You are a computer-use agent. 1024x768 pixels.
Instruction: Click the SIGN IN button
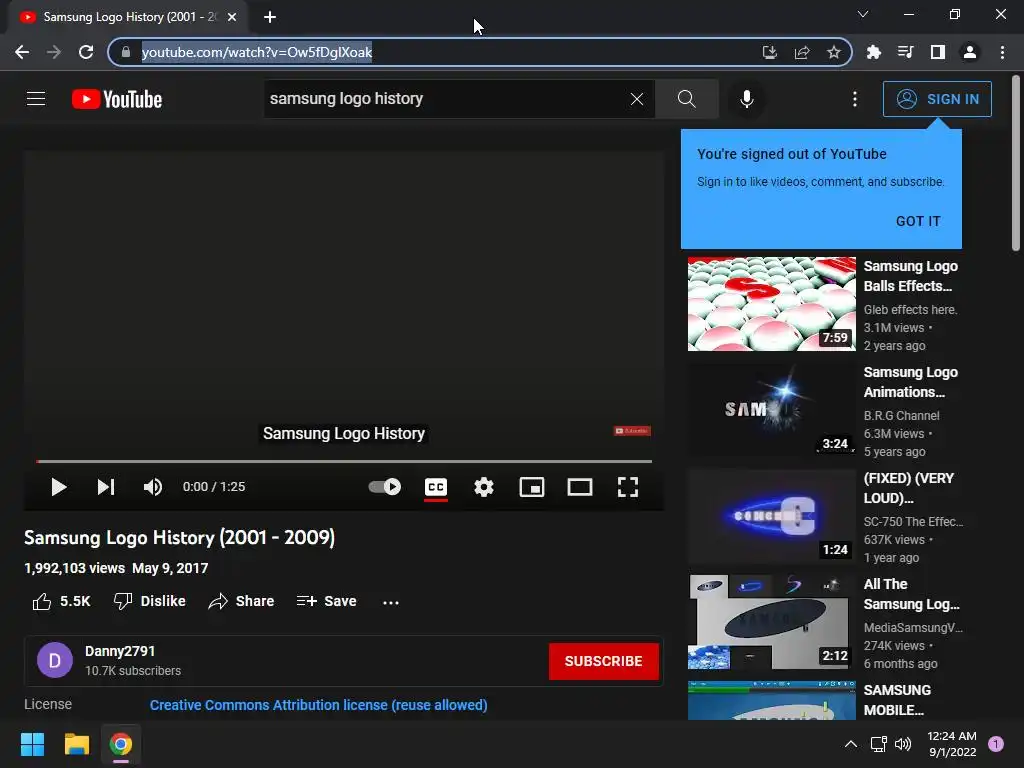coord(937,99)
